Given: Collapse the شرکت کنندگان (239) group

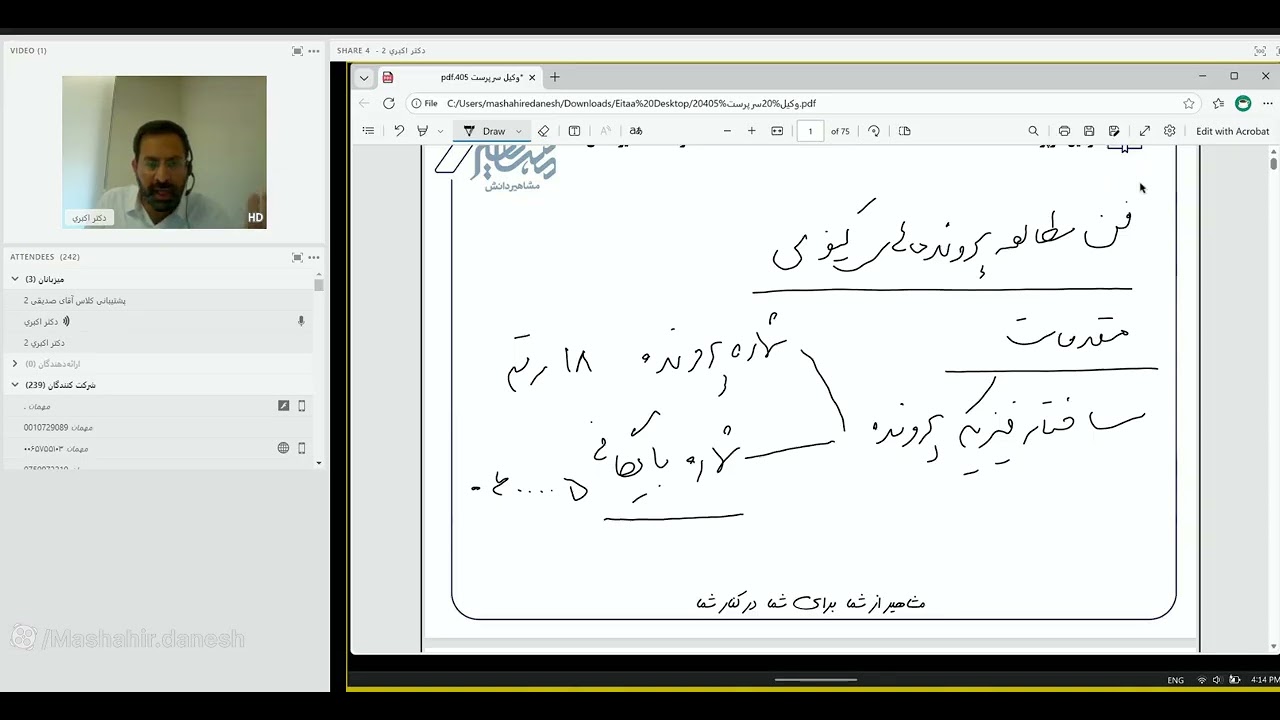Looking at the screenshot, I should tap(15, 385).
